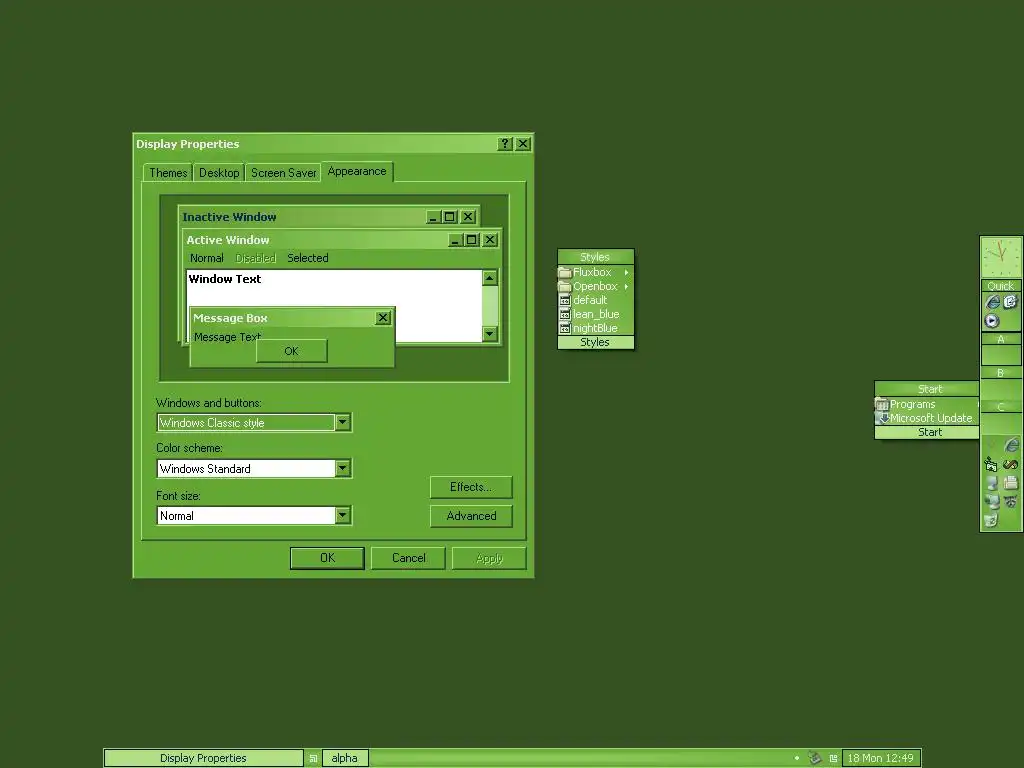
Task: Click the Help question mark button in title bar
Action: point(505,144)
